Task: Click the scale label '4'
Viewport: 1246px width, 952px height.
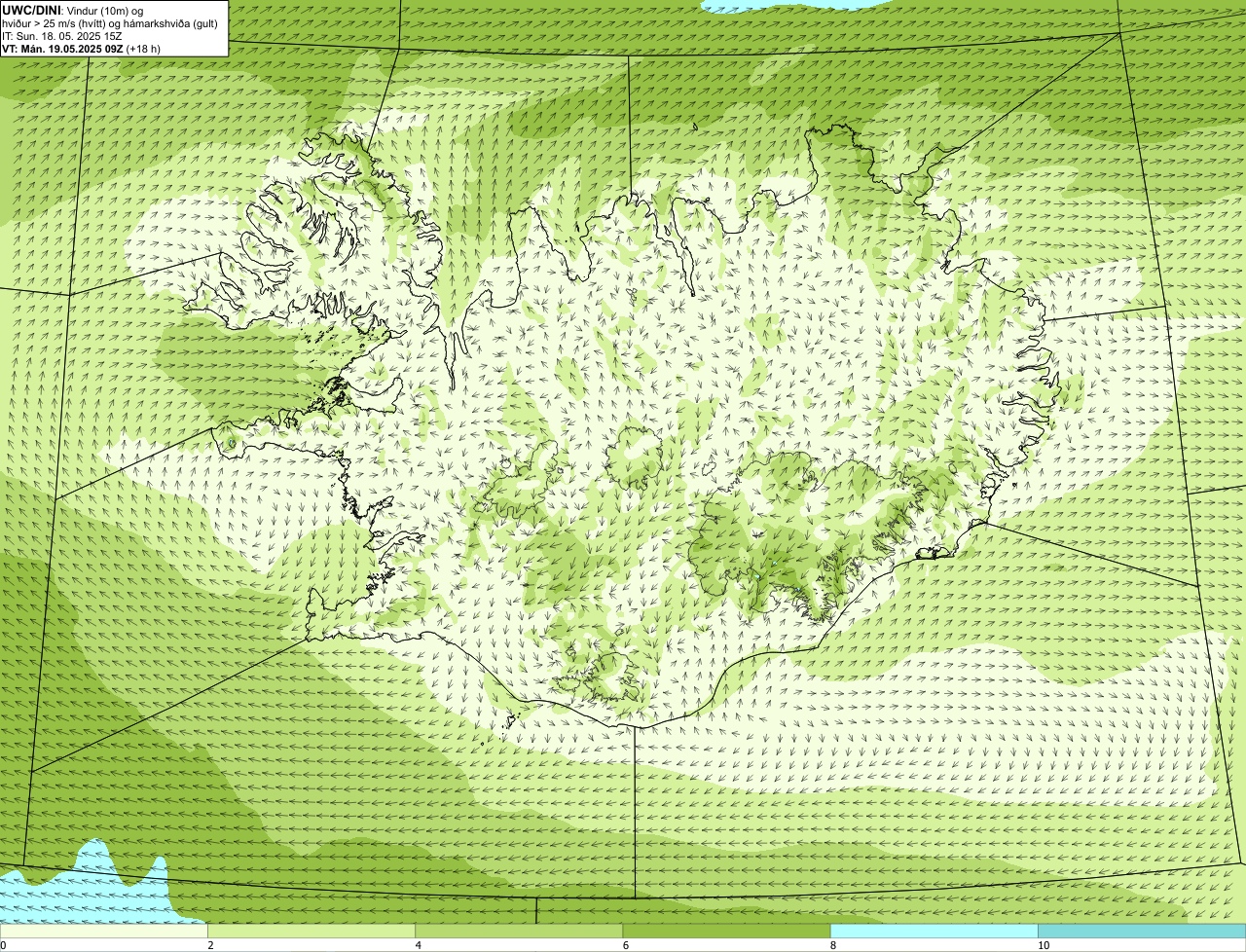Action: 418,945
